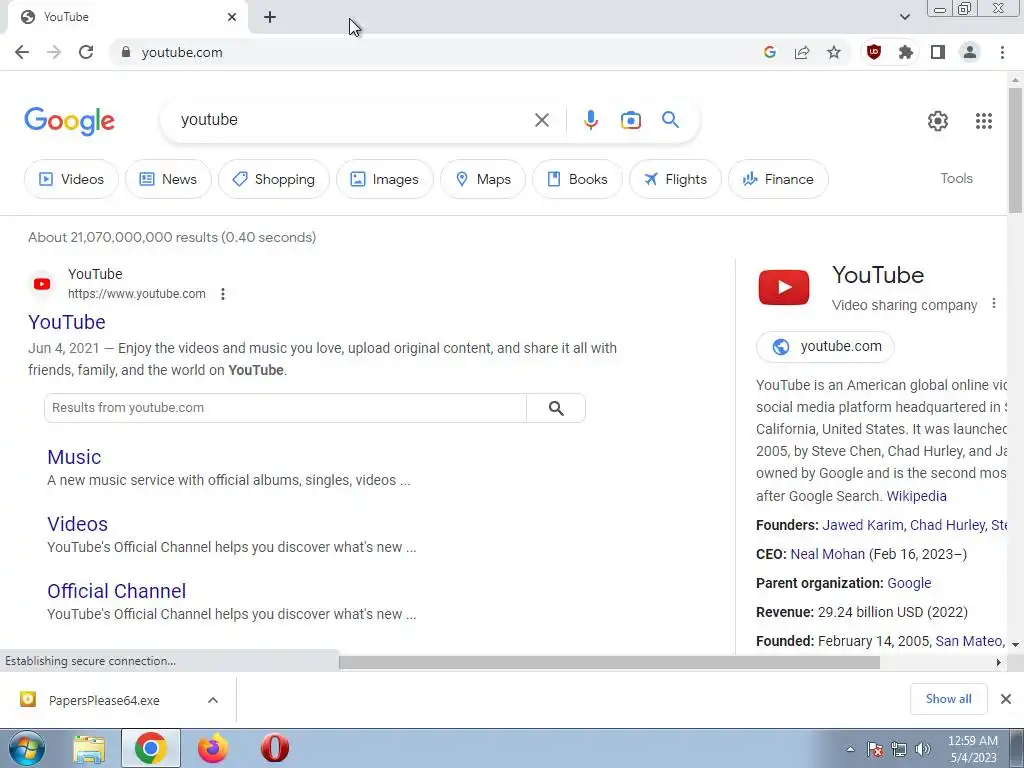Launch Firefox from the taskbar
Image resolution: width=1024 pixels, height=768 pixels.
(213, 748)
